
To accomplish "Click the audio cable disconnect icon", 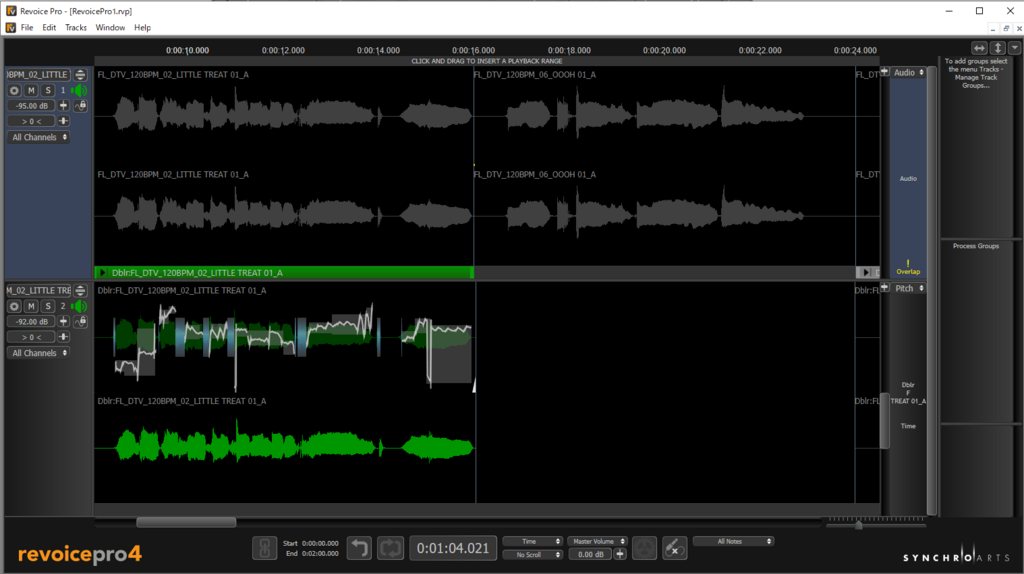I will [674, 548].
